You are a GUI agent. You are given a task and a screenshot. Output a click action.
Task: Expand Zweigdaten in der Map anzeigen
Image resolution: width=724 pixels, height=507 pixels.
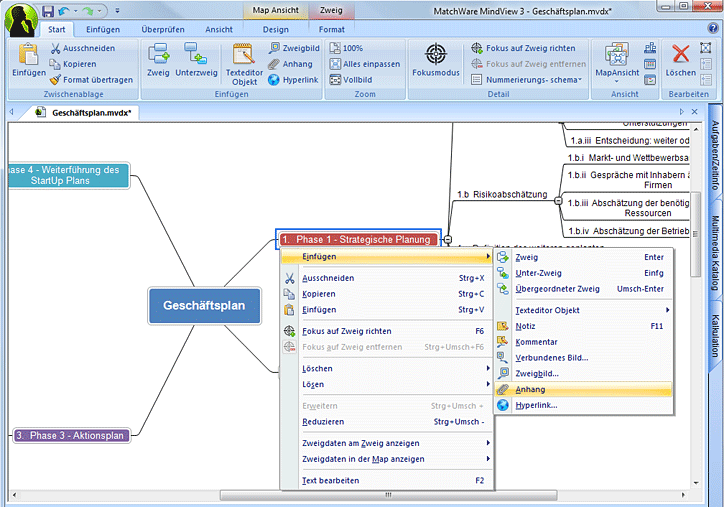point(387,459)
